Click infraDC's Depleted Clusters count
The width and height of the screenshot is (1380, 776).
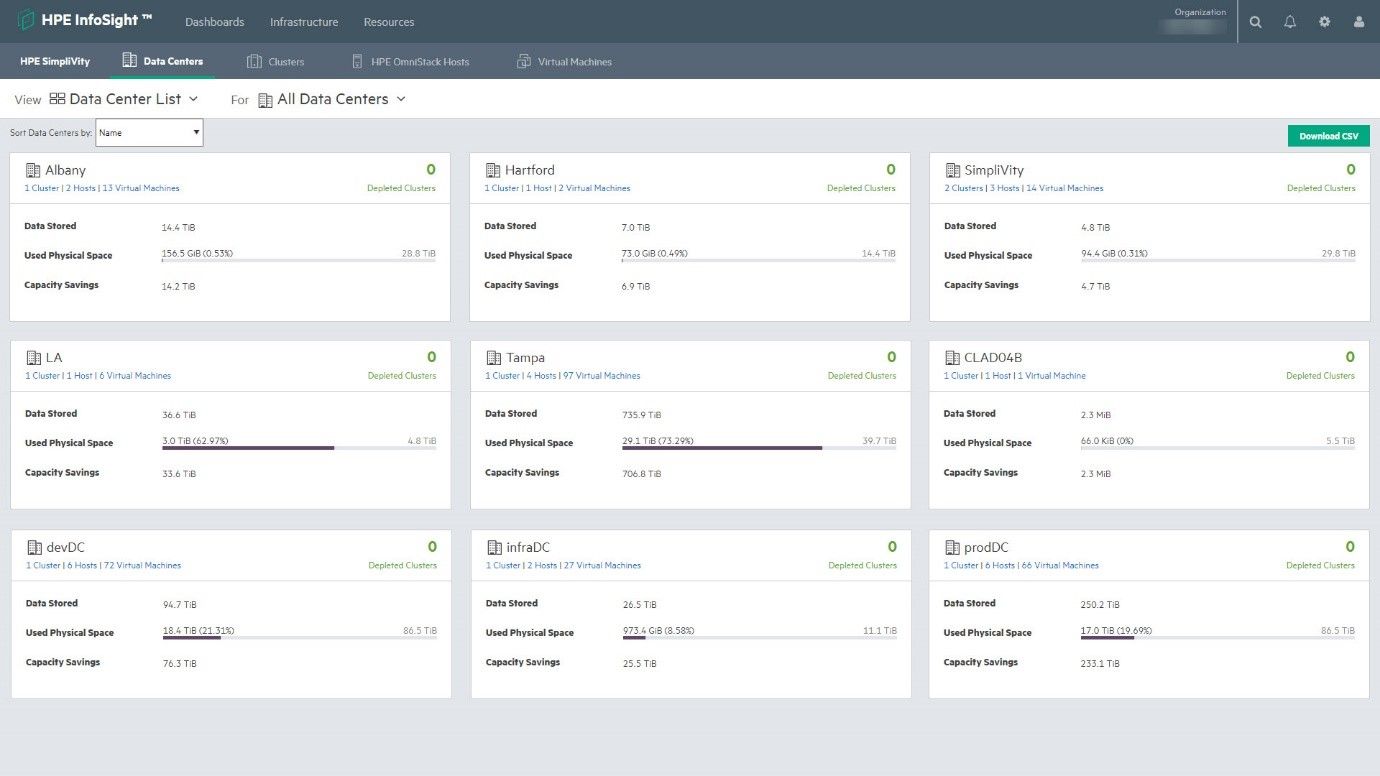[x=890, y=547]
